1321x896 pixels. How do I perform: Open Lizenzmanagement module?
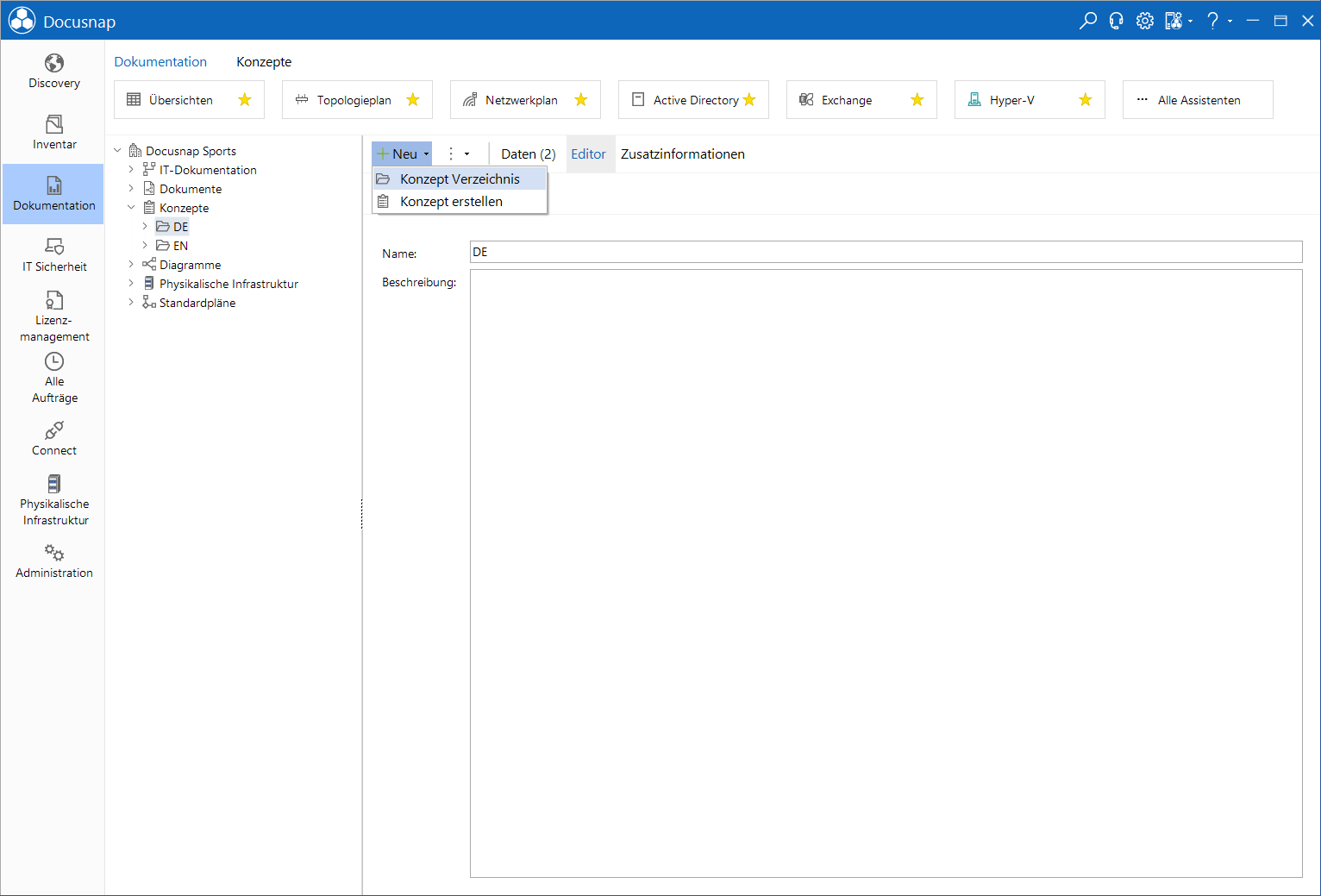pyautogui.click(x=53, y=316)
